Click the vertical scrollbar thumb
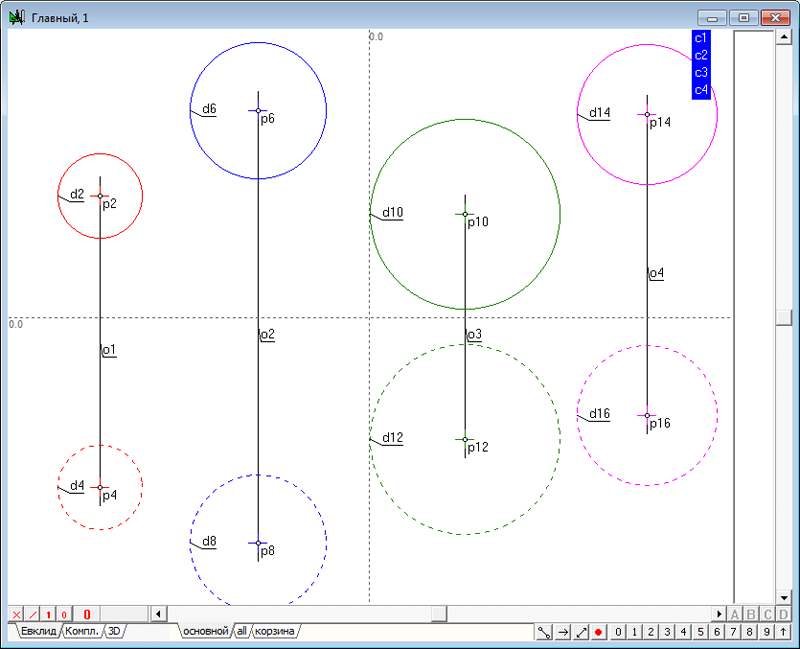Screen dimensions: 800x649 point(783,317)
